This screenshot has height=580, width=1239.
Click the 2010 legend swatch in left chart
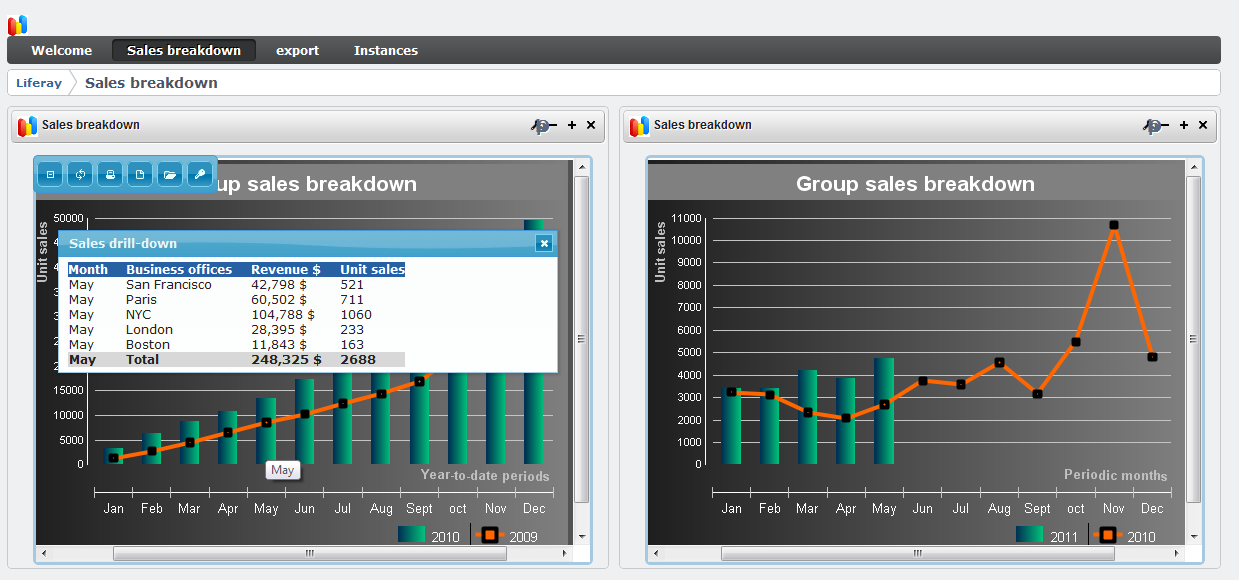coord(412,535)
